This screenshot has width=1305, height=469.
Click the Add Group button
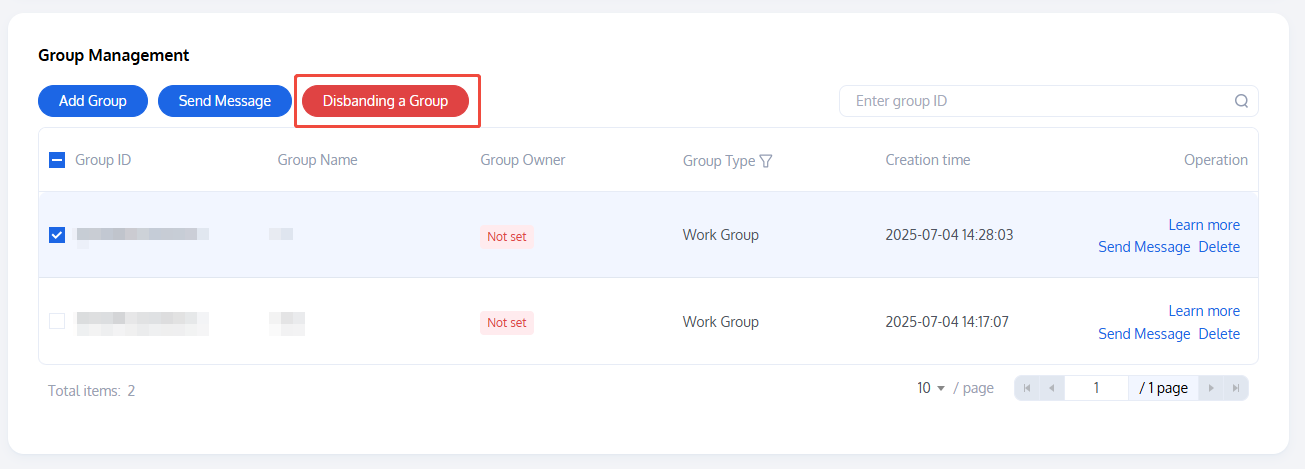(x=93, y=101)
